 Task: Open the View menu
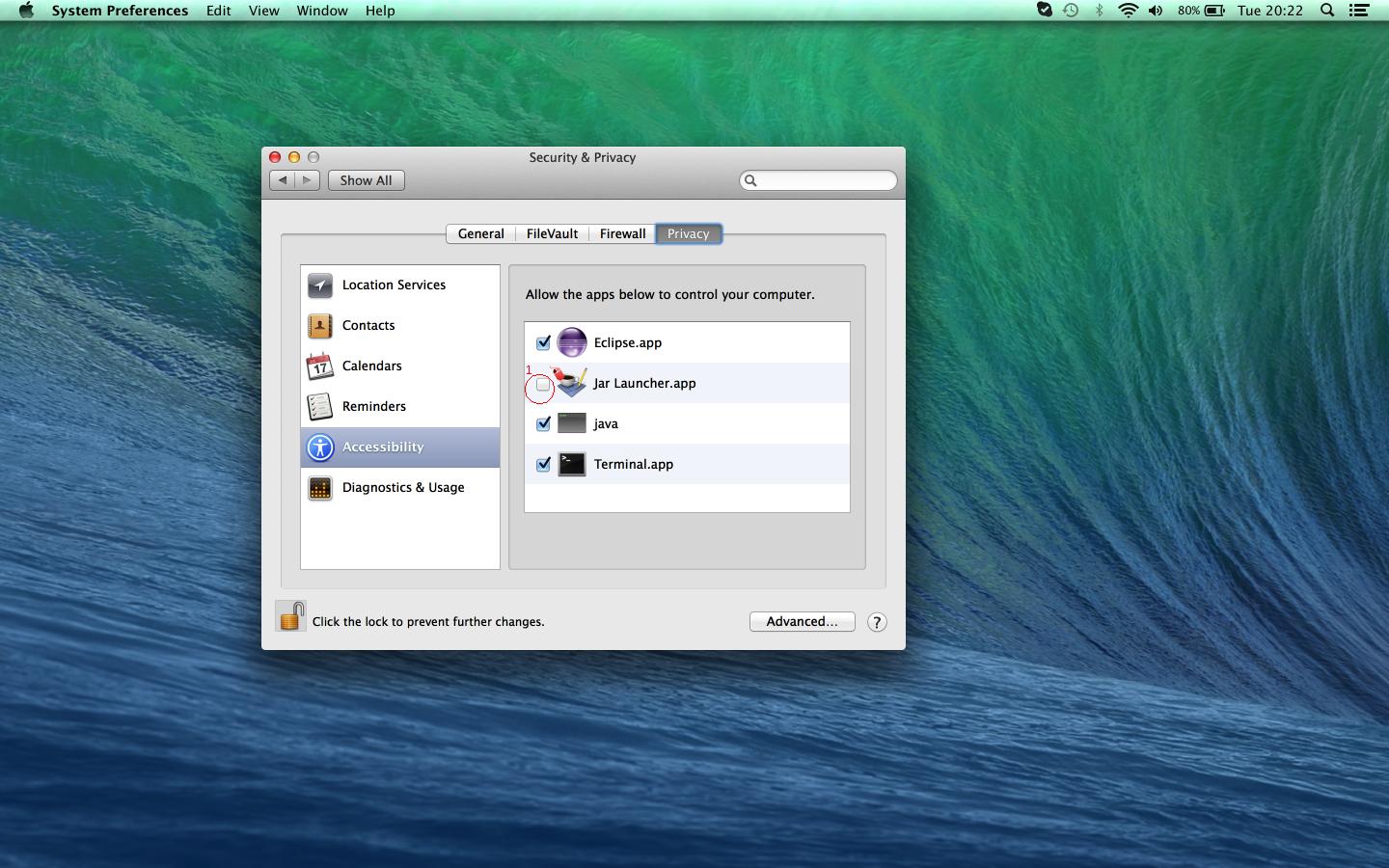[x=263, y=11]
